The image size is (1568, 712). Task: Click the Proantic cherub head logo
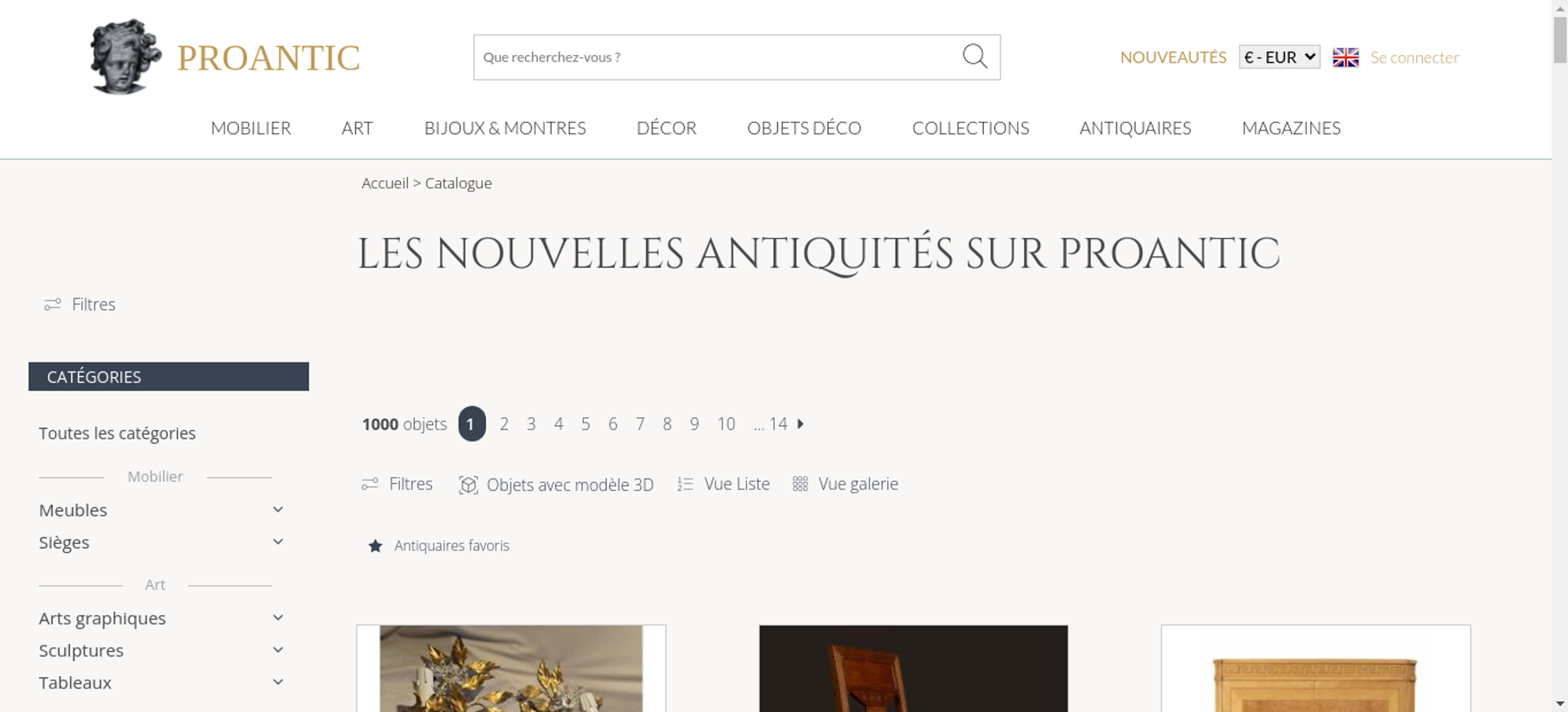coord(125,56)
